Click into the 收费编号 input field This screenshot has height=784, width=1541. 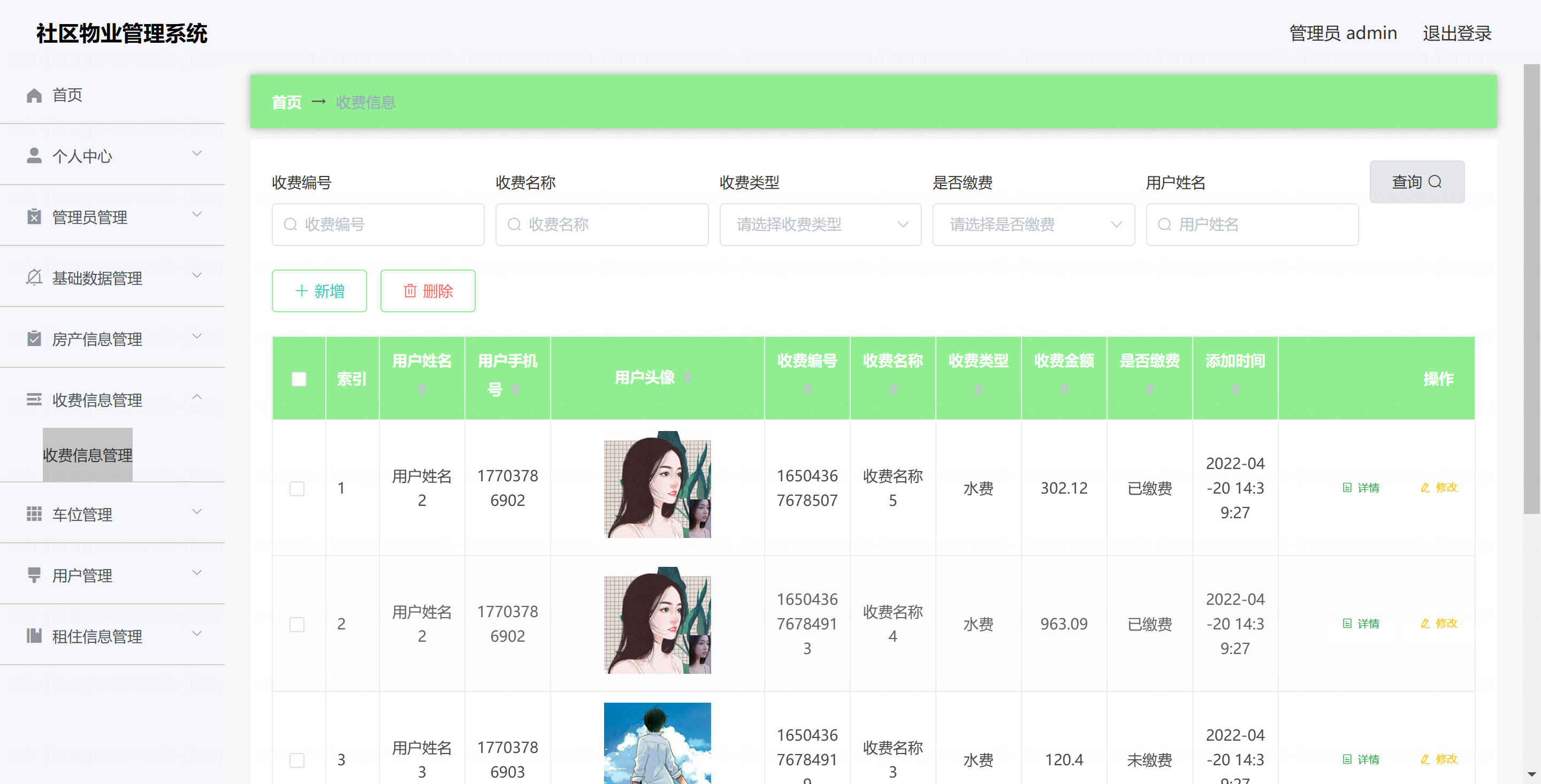(x=378, y=224)
